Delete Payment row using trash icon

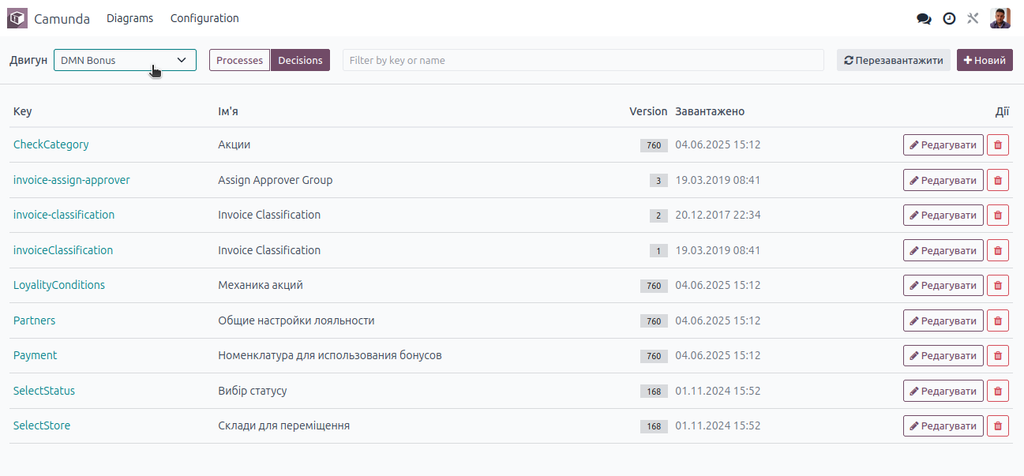(997, 356)
